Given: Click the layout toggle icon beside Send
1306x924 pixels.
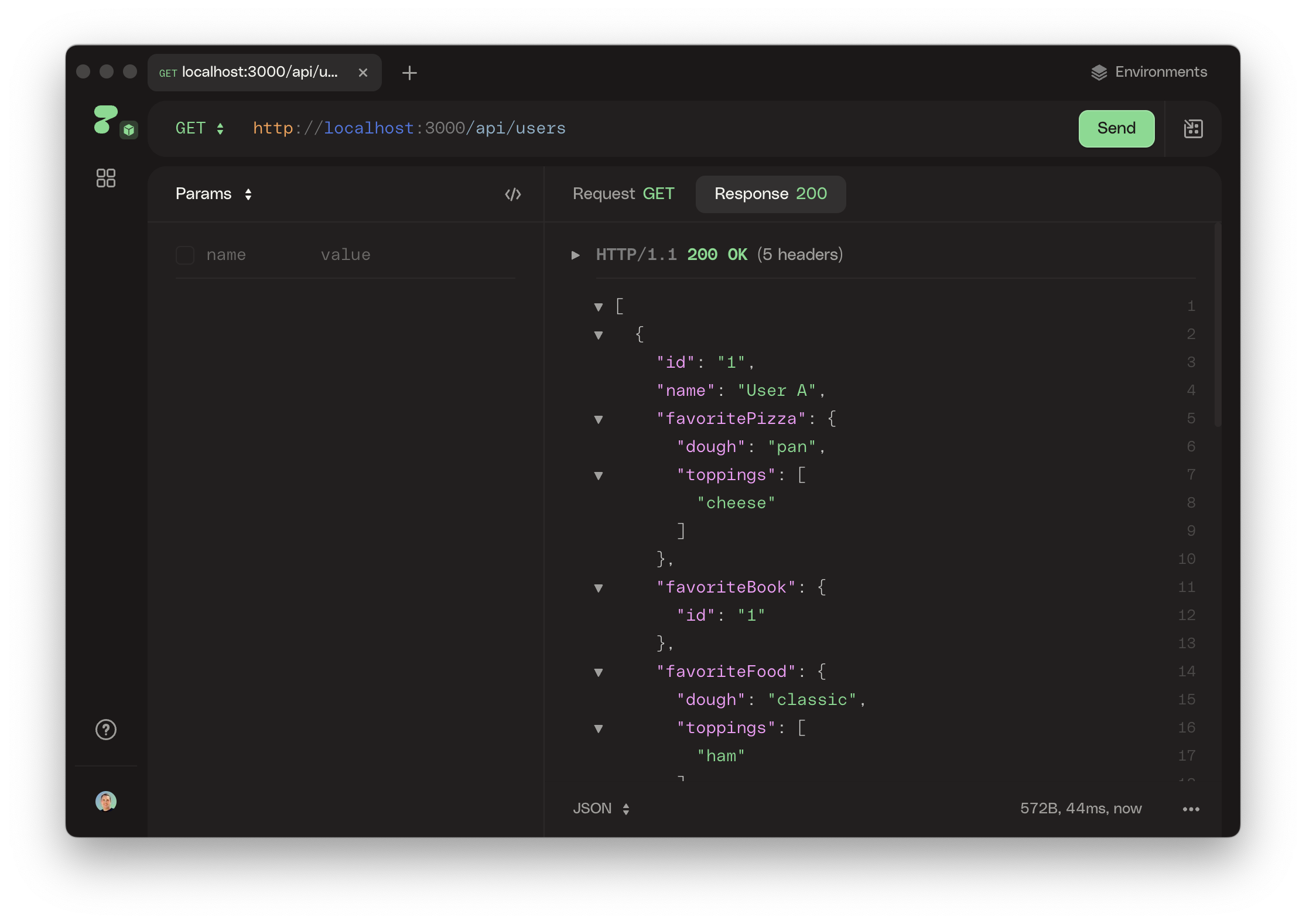Looking at the screenshot, I should (x=1193, y=129).
